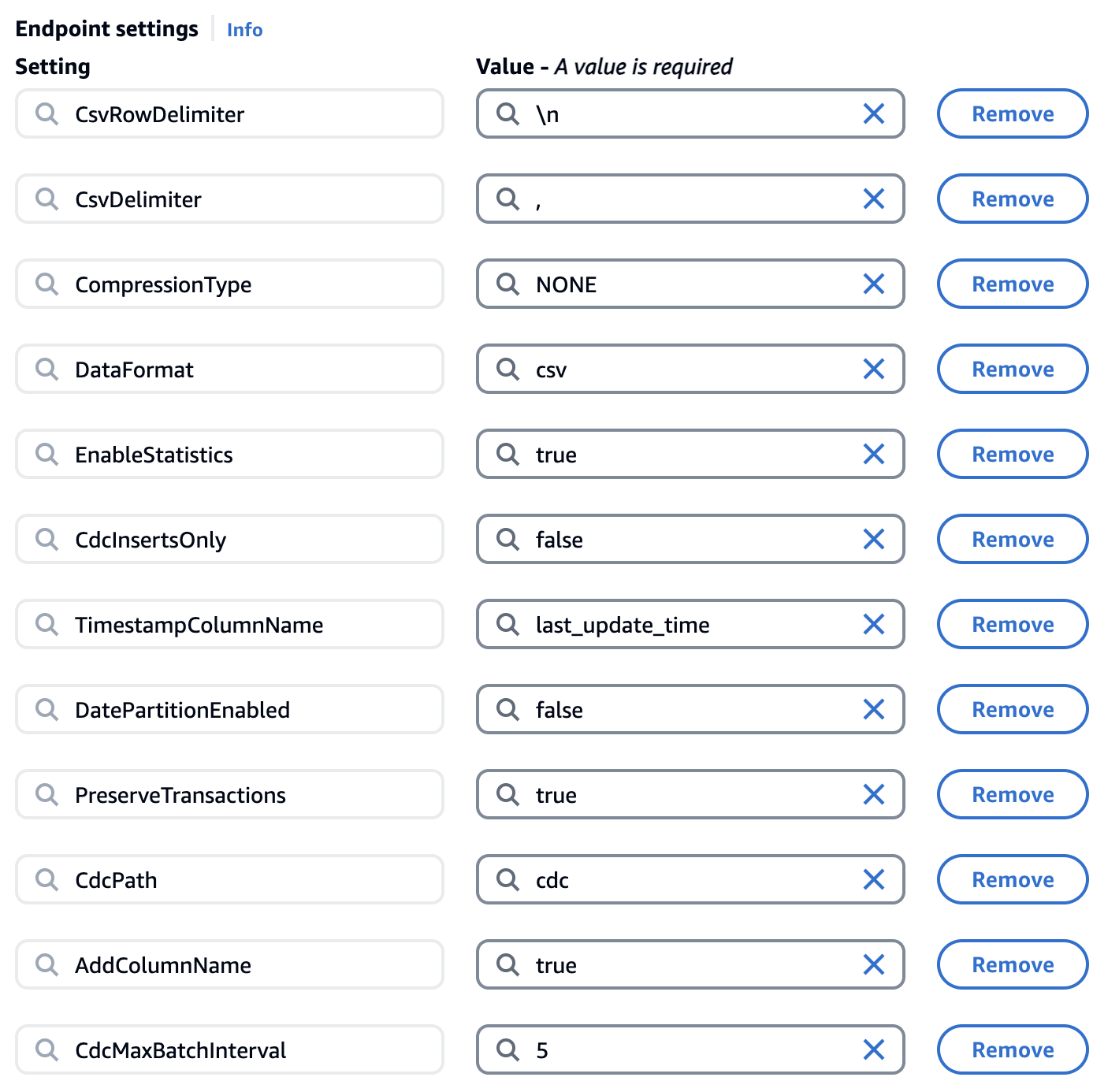Clear the DatePartitionEnabled value field
The height and width of the screenshot is (1092, 1119).
click(873, 710)
